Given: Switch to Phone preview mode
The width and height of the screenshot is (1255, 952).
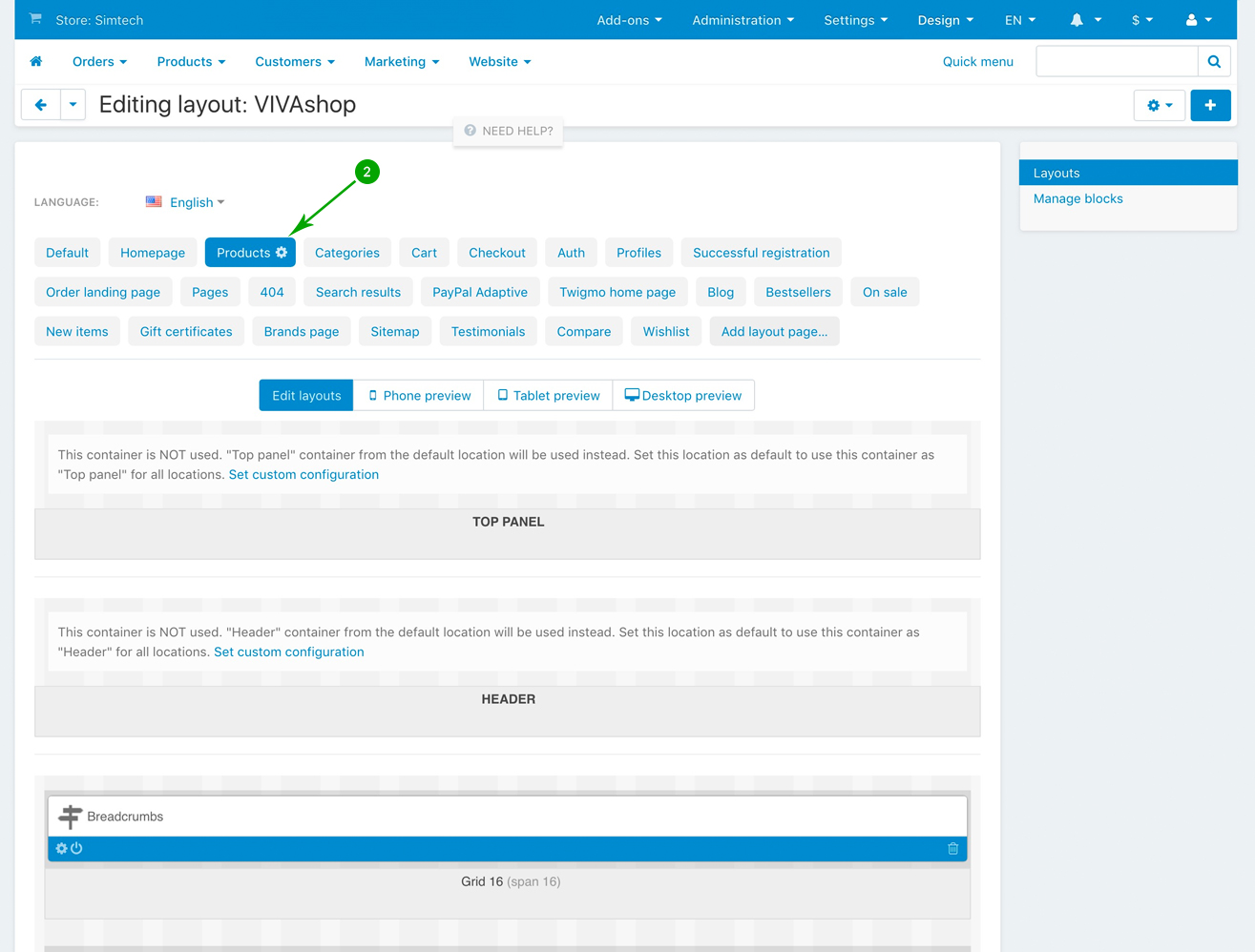Looking at the screenshot, I should click(419, 396).
